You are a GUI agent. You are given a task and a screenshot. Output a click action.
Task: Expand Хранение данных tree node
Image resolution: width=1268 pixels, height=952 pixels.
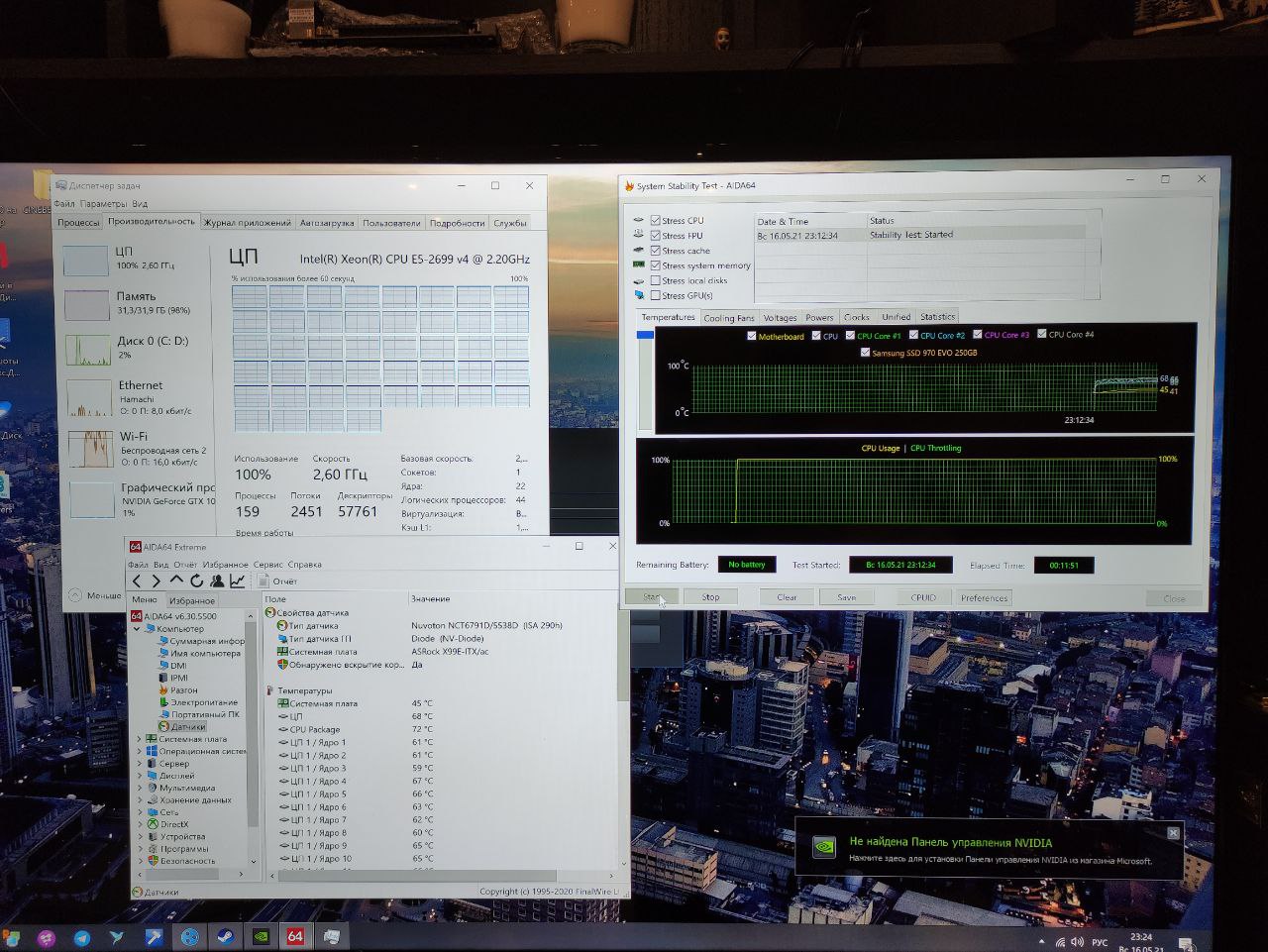tap(139, 799)
